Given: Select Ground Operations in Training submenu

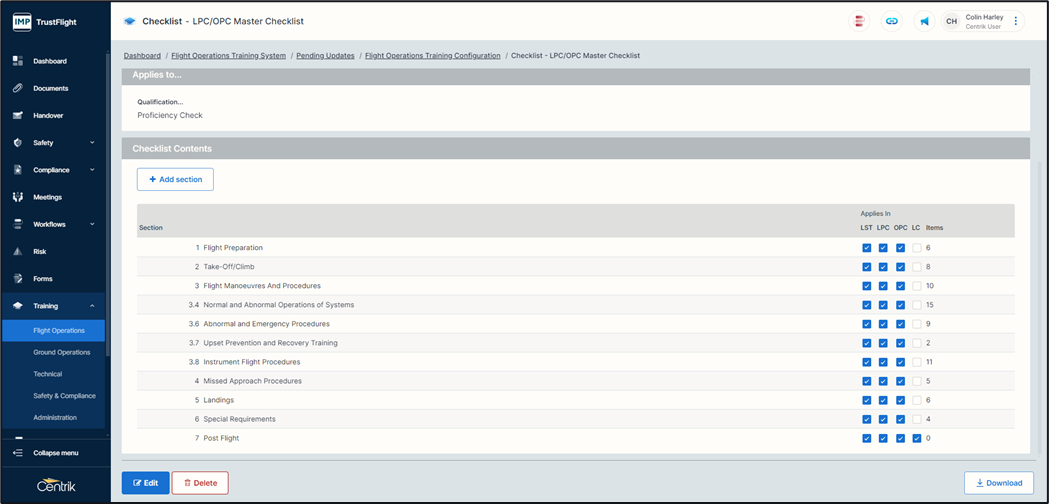Looking at the screenshot, I should tap(61, 352).
